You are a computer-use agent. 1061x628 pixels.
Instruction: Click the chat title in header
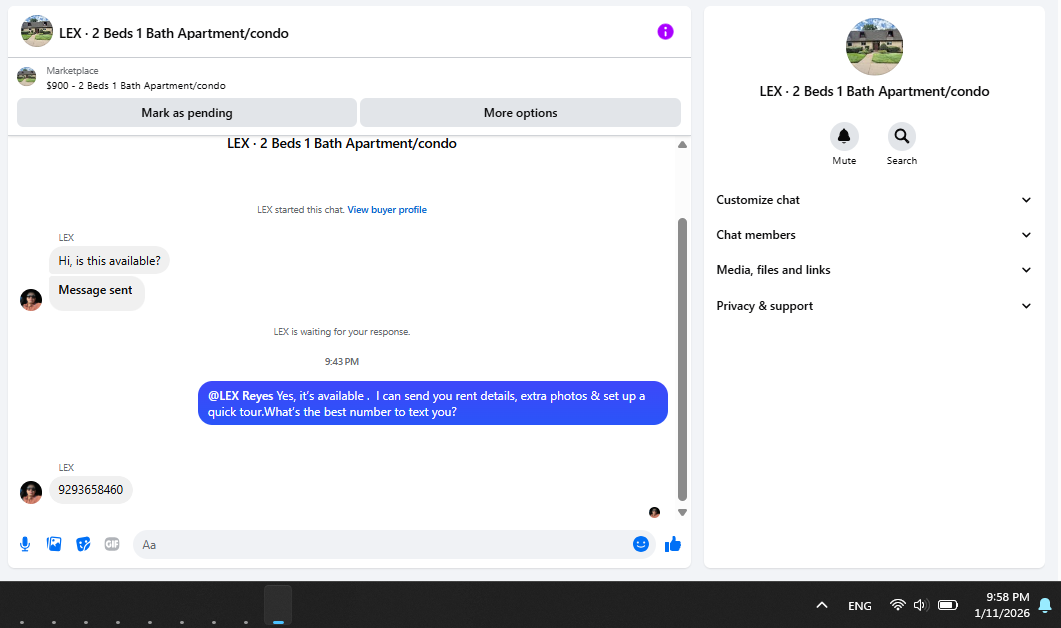[174, 33]
